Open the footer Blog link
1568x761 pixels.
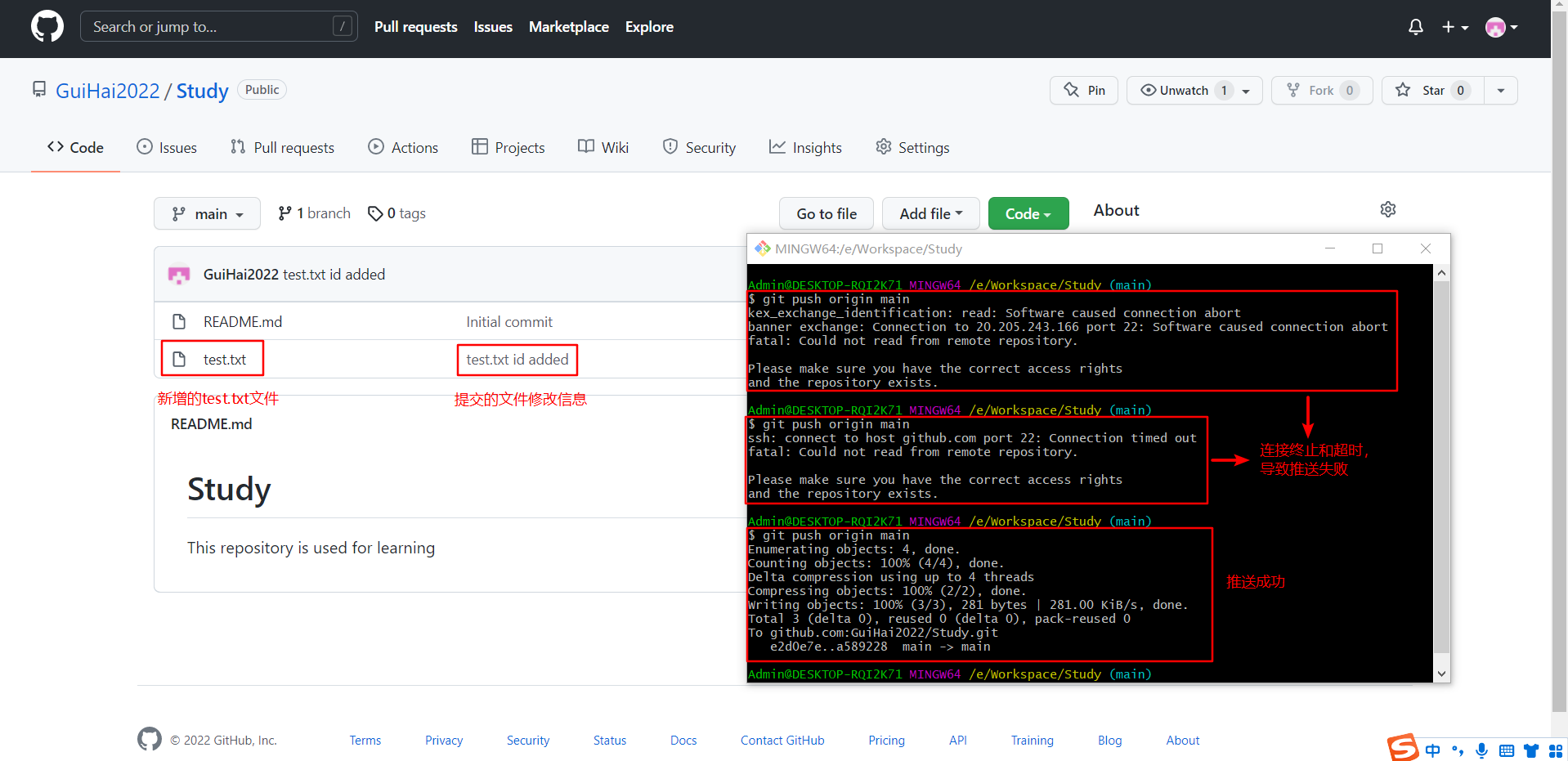pyautogui.click(x=1110, y=741)
